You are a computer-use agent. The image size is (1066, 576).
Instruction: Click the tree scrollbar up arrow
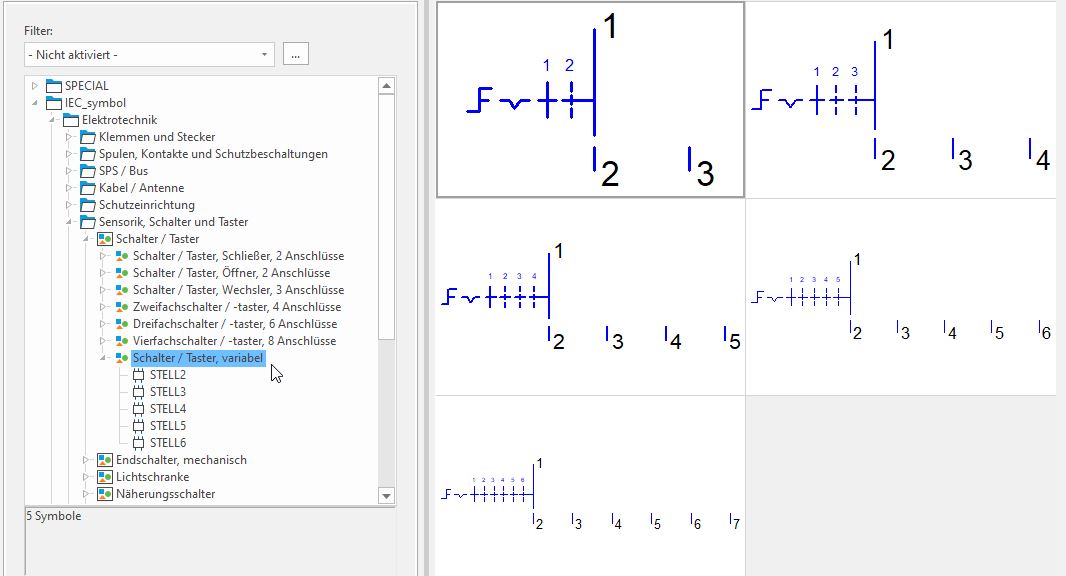coord(386,86)
